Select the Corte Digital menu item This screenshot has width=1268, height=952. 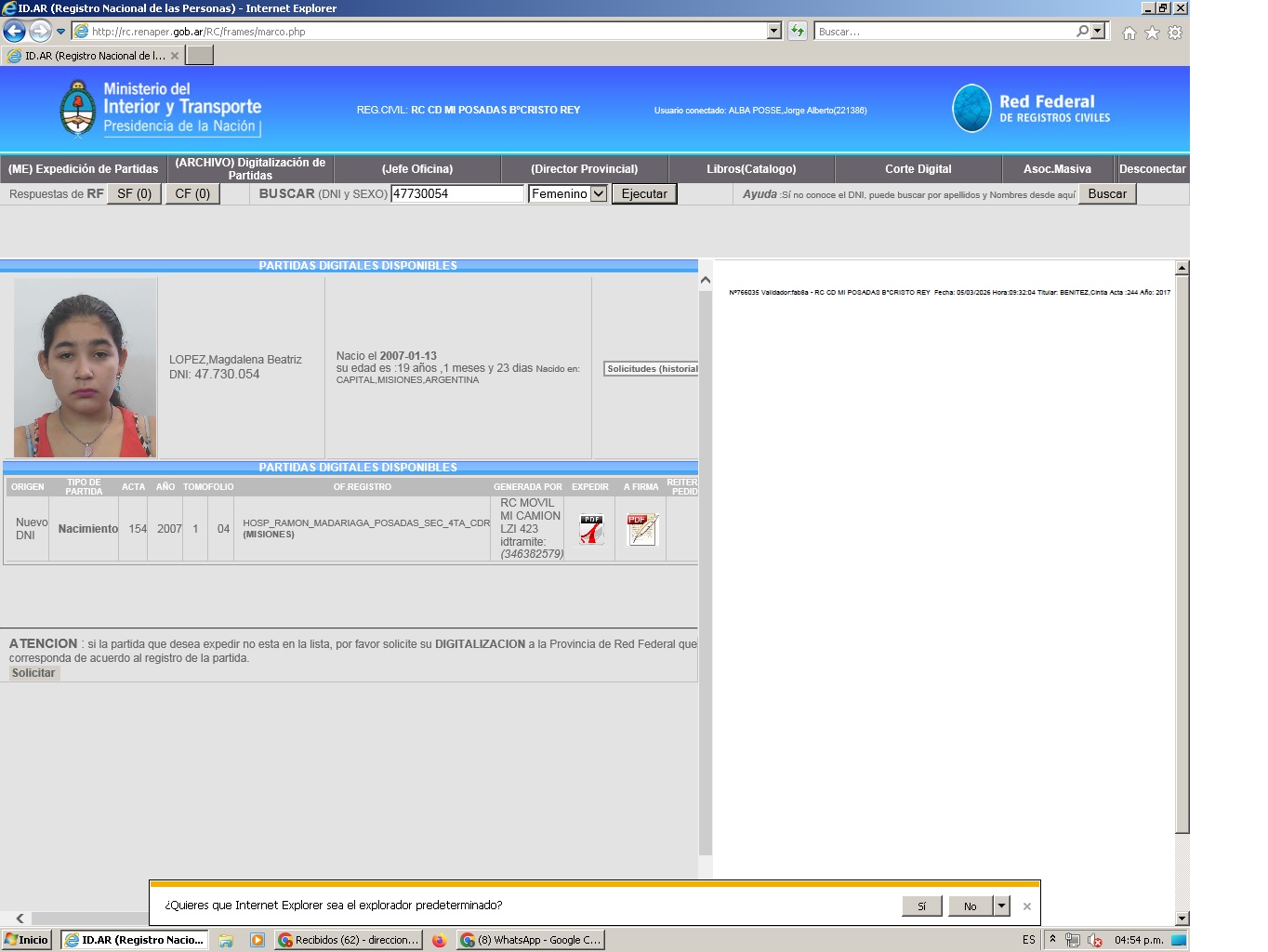[x=918, y=169]
